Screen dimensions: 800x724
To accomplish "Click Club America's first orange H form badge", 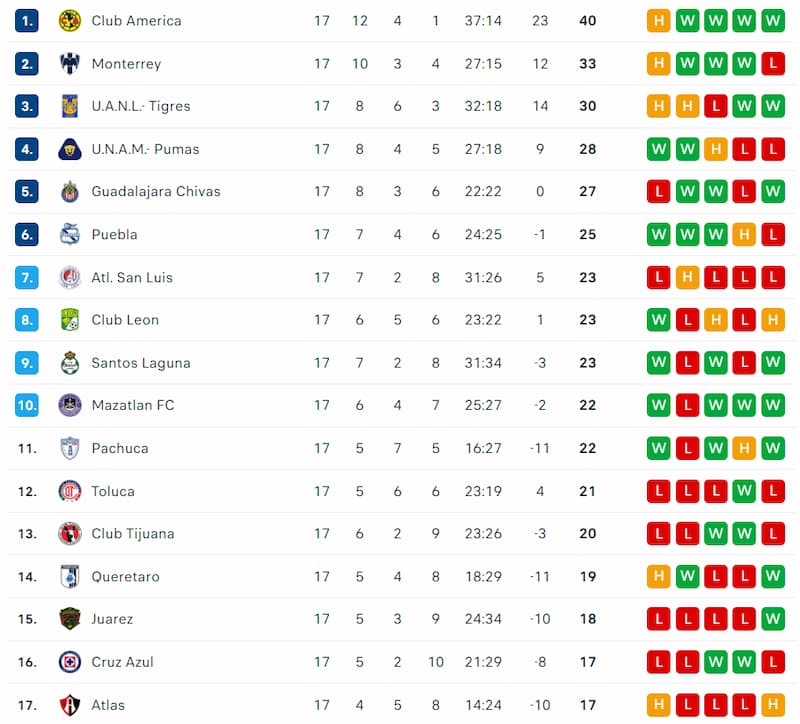I will tap(658, 21).
